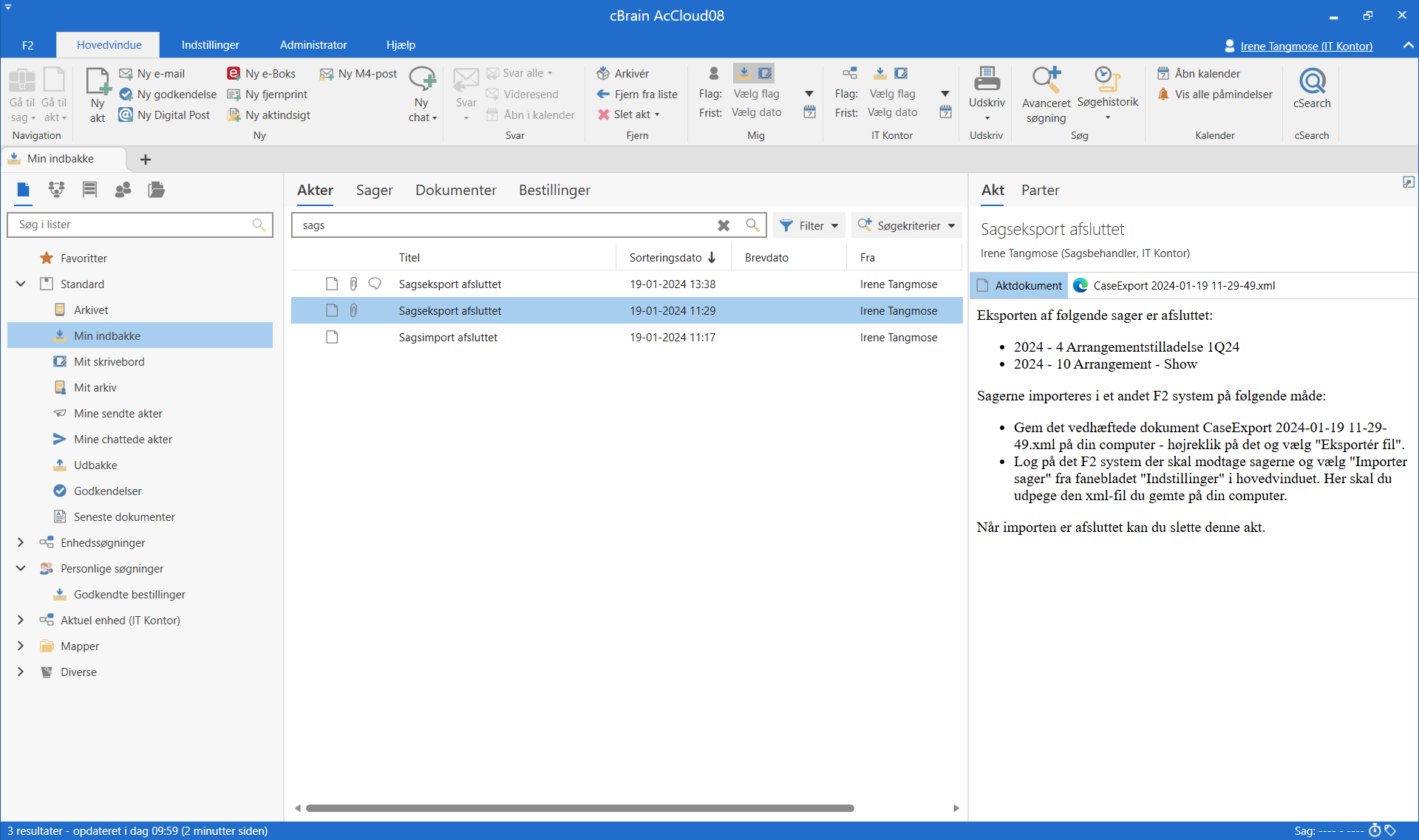This screenshot has height=840, width=1419.
Task: Open the Søgekriterier dropdown
Action: 906,225
